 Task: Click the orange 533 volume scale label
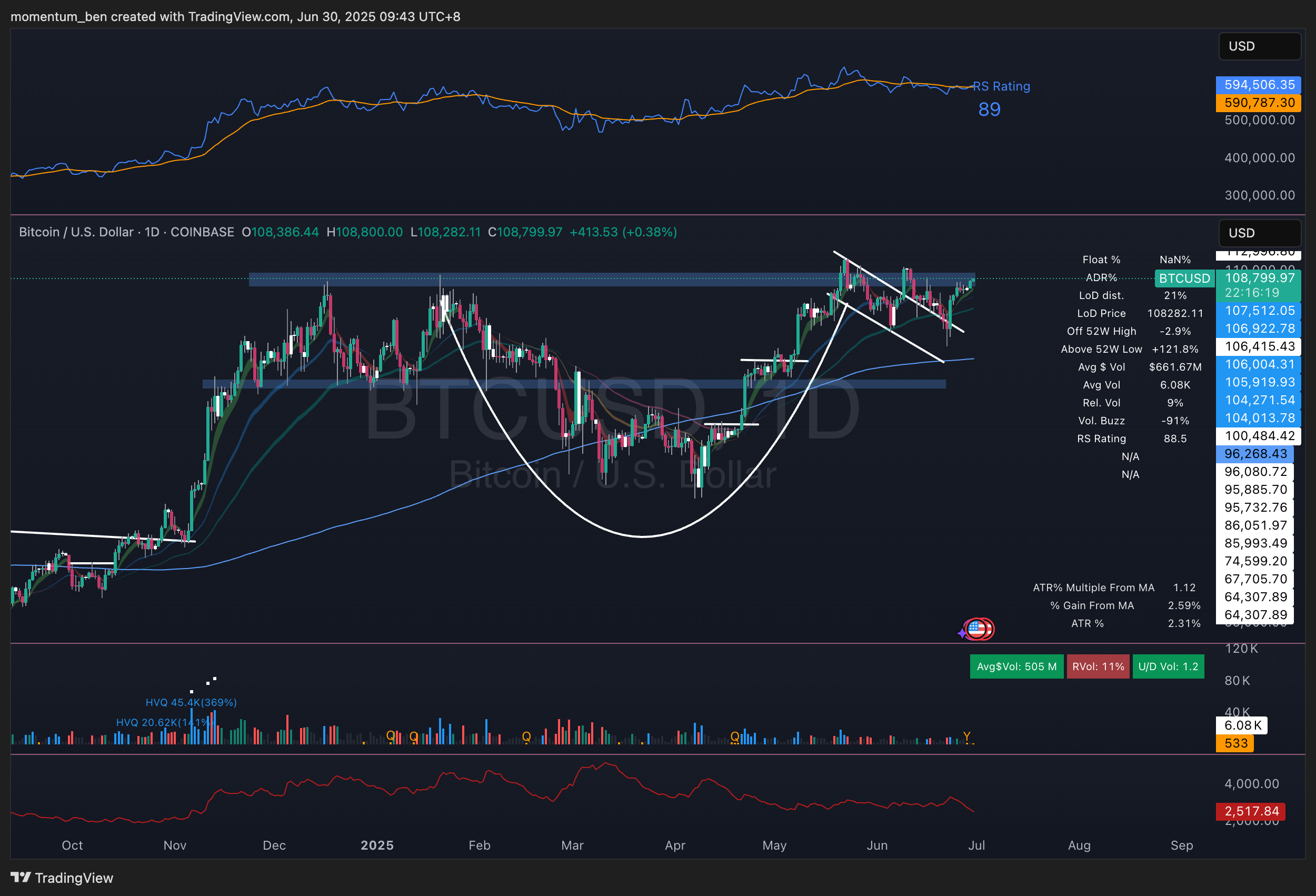coord(1235,743)
